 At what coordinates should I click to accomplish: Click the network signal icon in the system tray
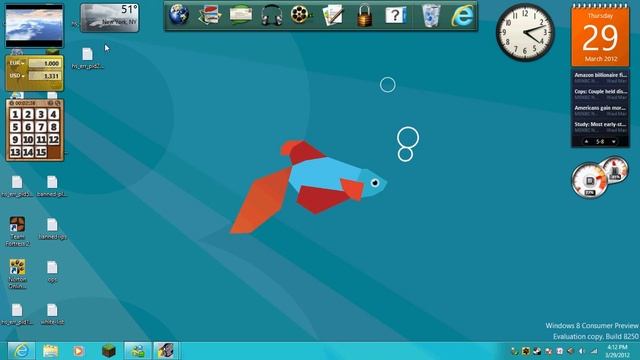click(594, 351)
